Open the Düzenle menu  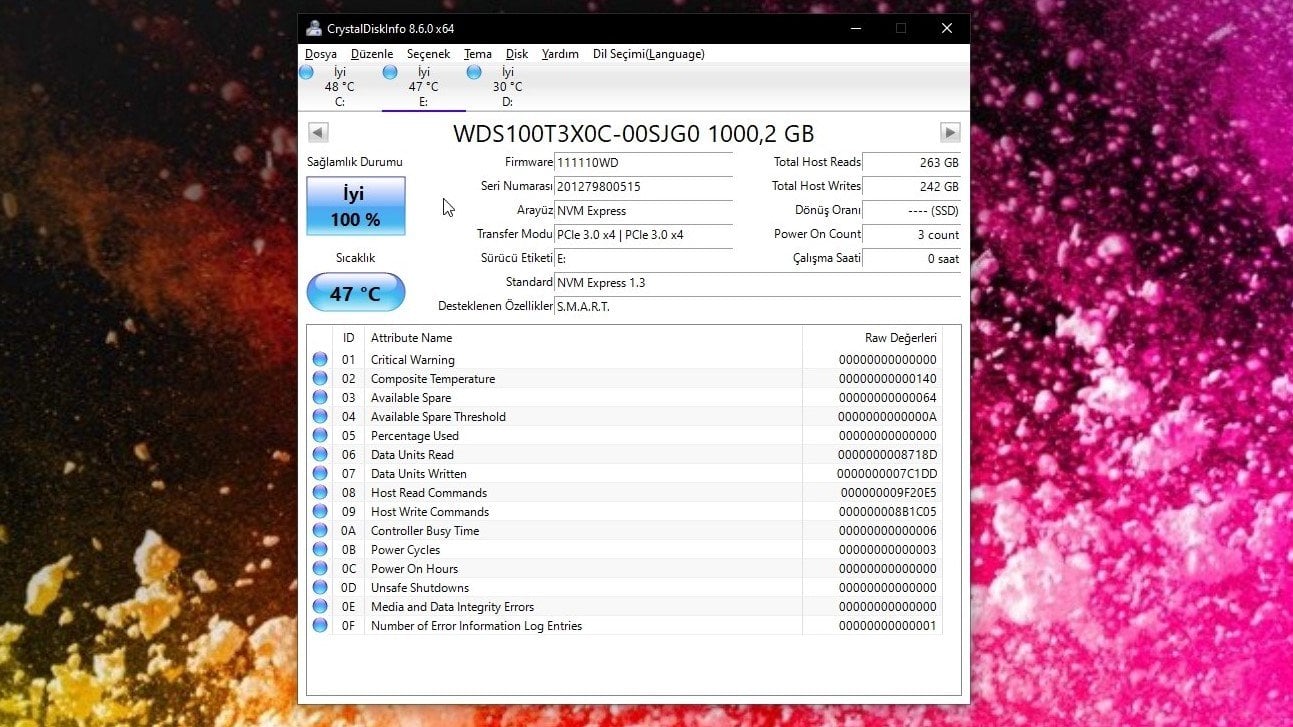coord(372,54)
